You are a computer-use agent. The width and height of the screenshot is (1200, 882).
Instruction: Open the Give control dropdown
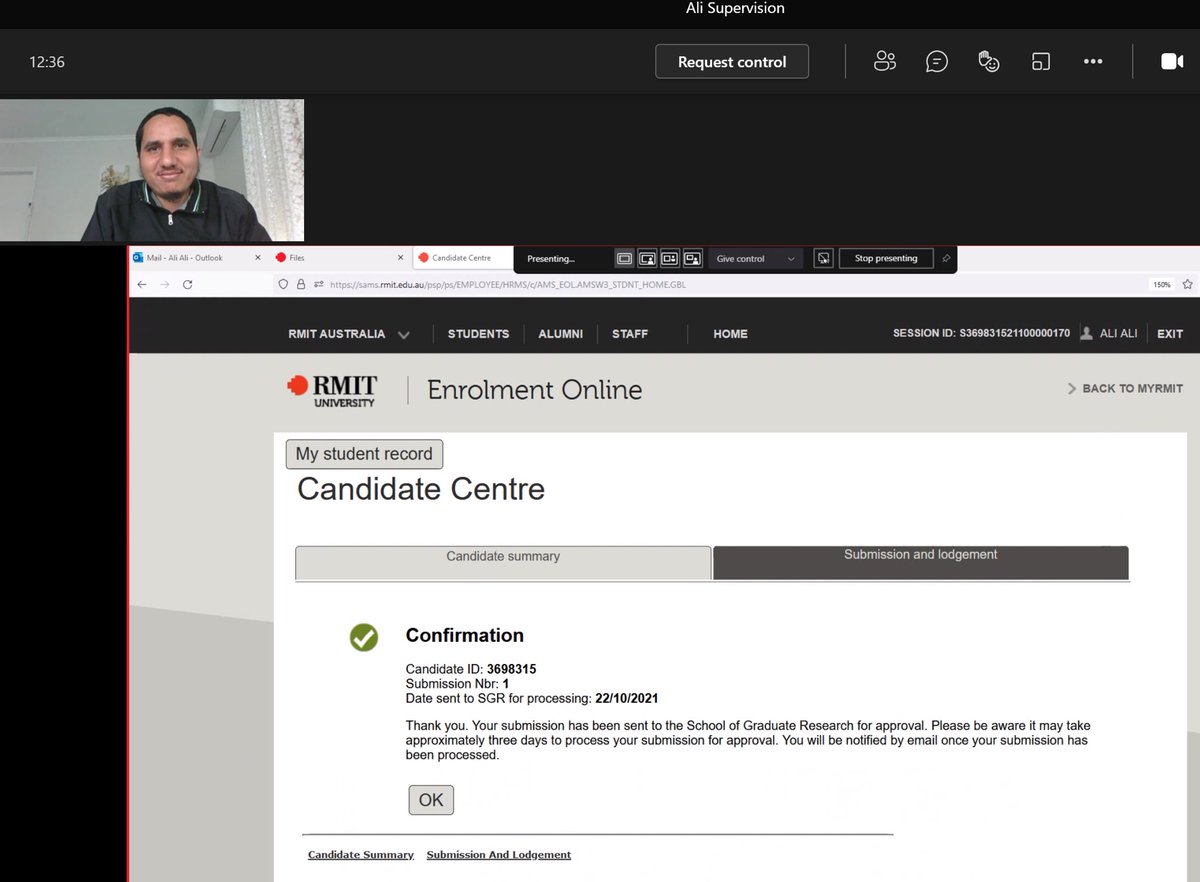click(755, 258)
